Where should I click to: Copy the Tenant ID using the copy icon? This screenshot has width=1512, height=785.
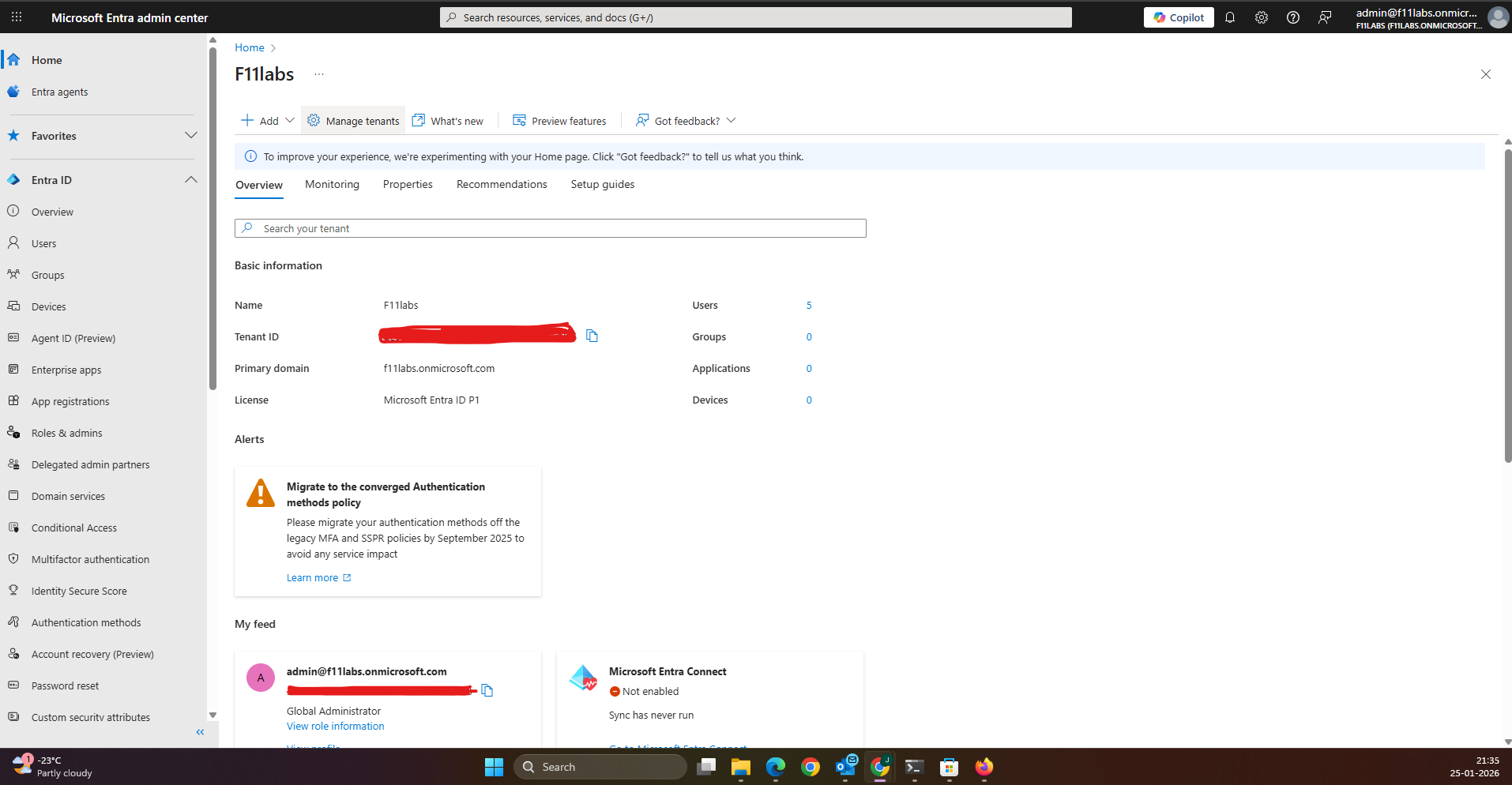(592, 336)
